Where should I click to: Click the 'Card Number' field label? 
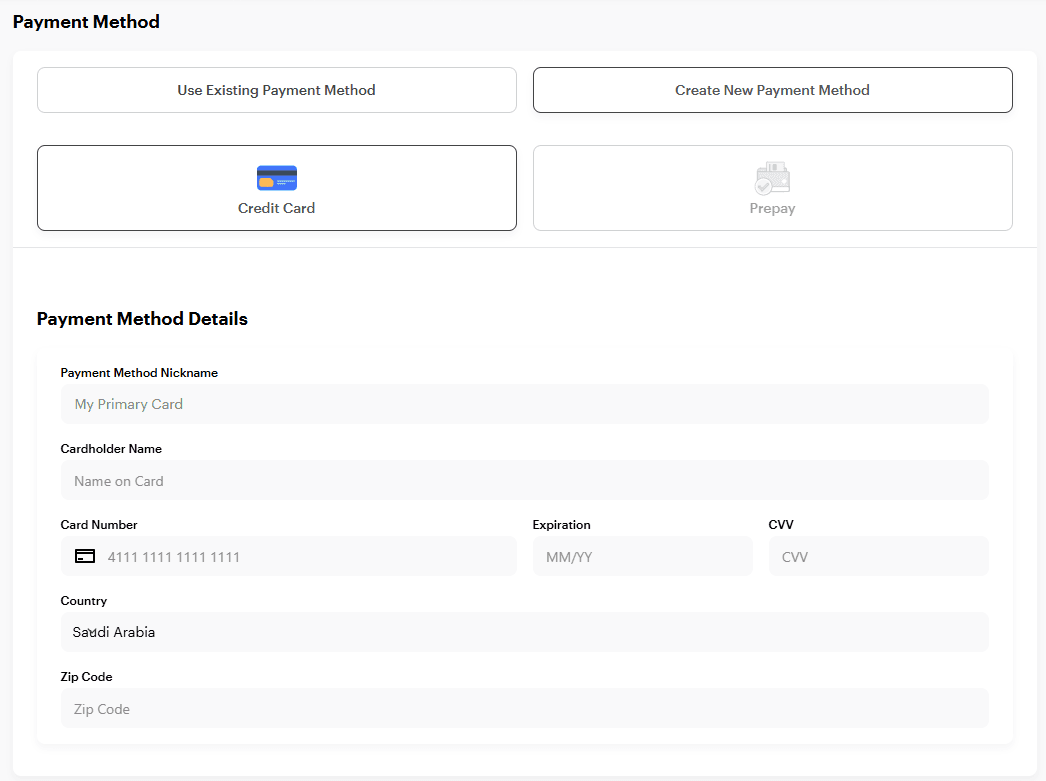tap(99, 525)
